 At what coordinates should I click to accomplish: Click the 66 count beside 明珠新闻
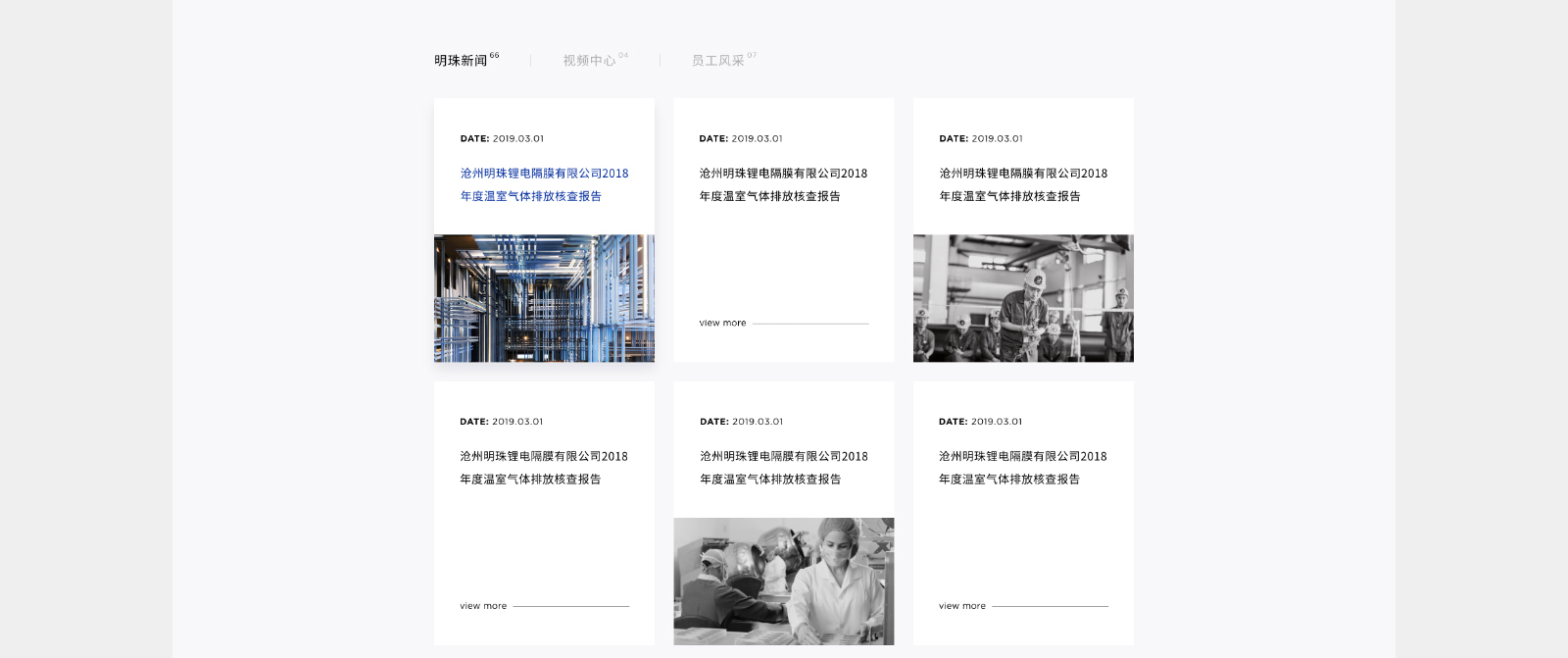(x=494, y=55)
